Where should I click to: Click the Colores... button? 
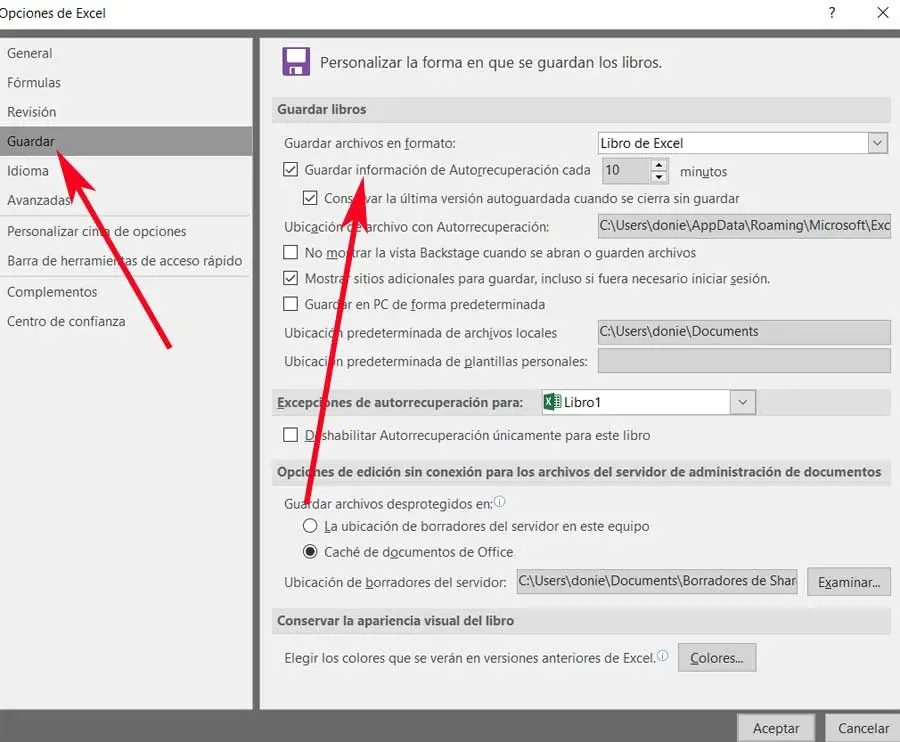716,658
